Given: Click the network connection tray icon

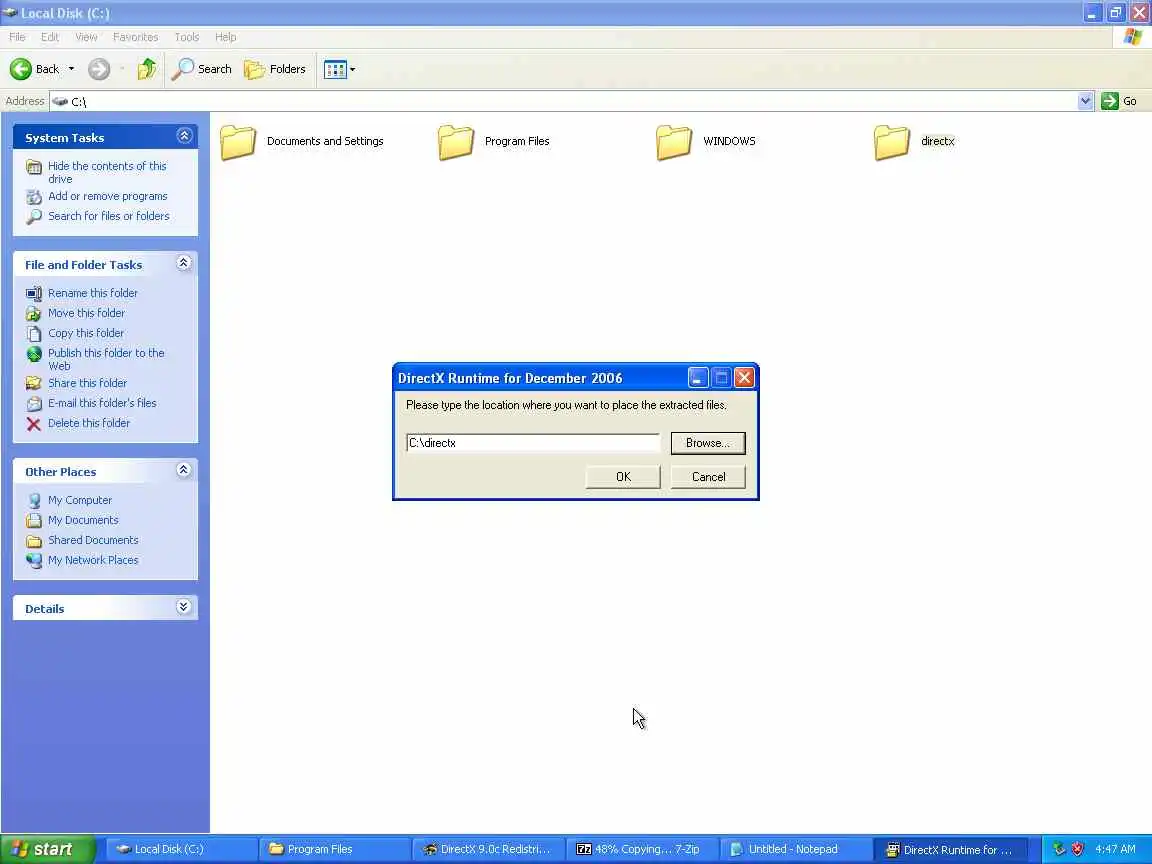Looking at the screenshot, I should coord(1059,849).
